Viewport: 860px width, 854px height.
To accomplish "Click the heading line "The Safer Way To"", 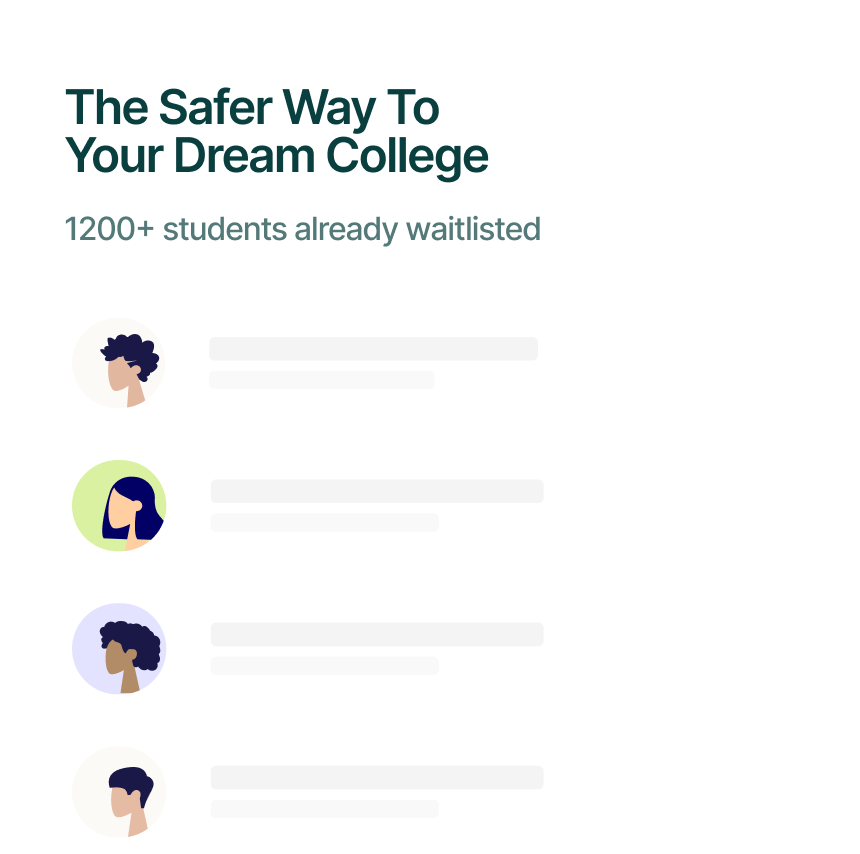I will pos(252,108).
